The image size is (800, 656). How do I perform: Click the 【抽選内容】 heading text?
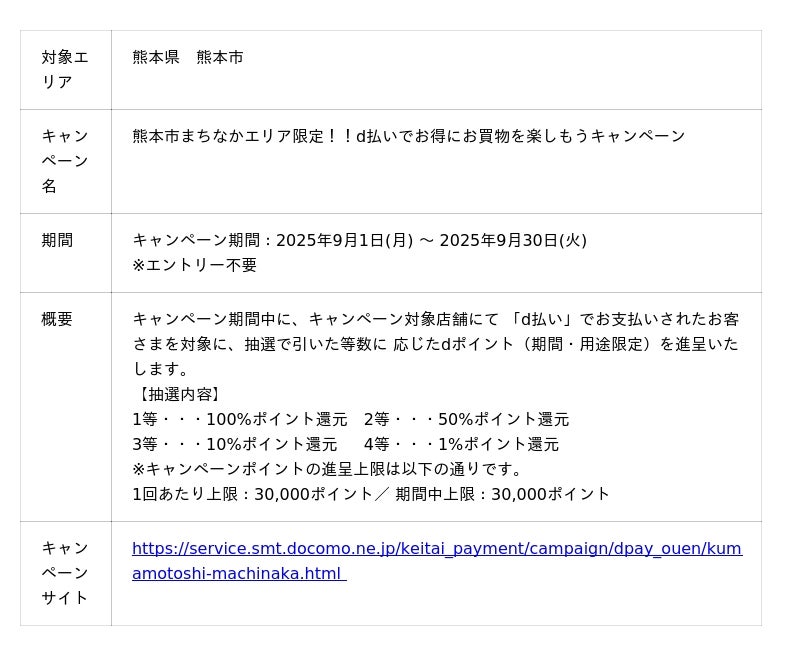[178, 394]
